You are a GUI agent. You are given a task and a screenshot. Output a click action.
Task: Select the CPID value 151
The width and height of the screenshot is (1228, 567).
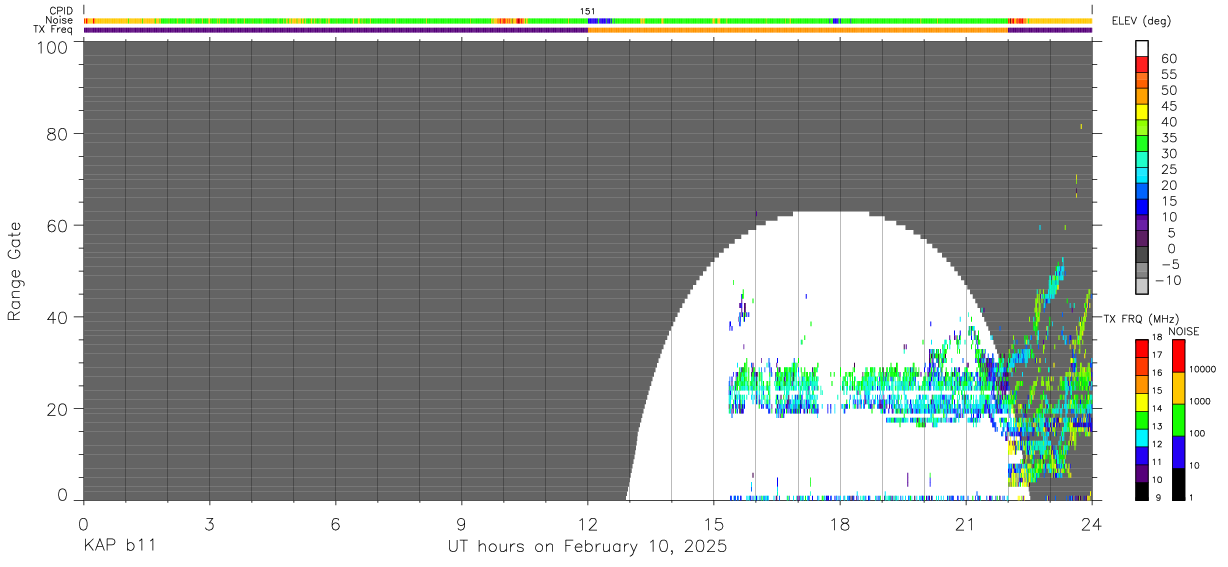tap(588, 11)
